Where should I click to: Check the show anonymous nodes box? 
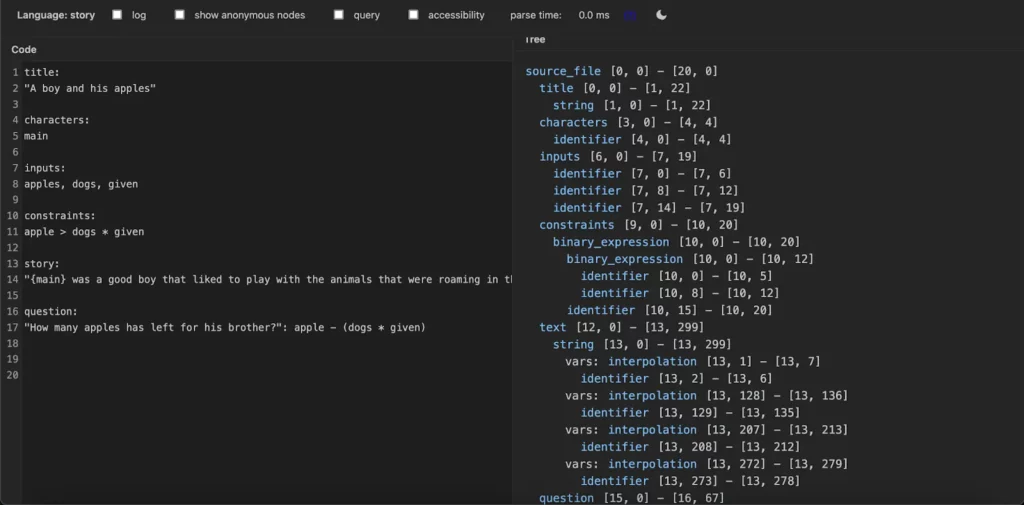(x=180, y=15)
